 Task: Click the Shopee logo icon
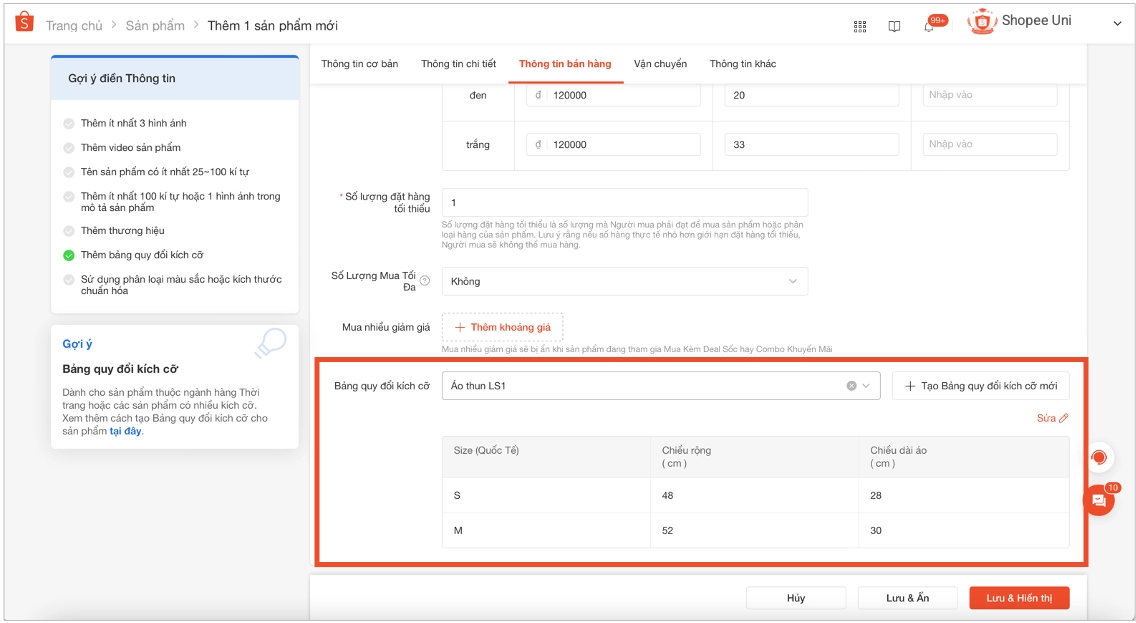coord(25,22)
